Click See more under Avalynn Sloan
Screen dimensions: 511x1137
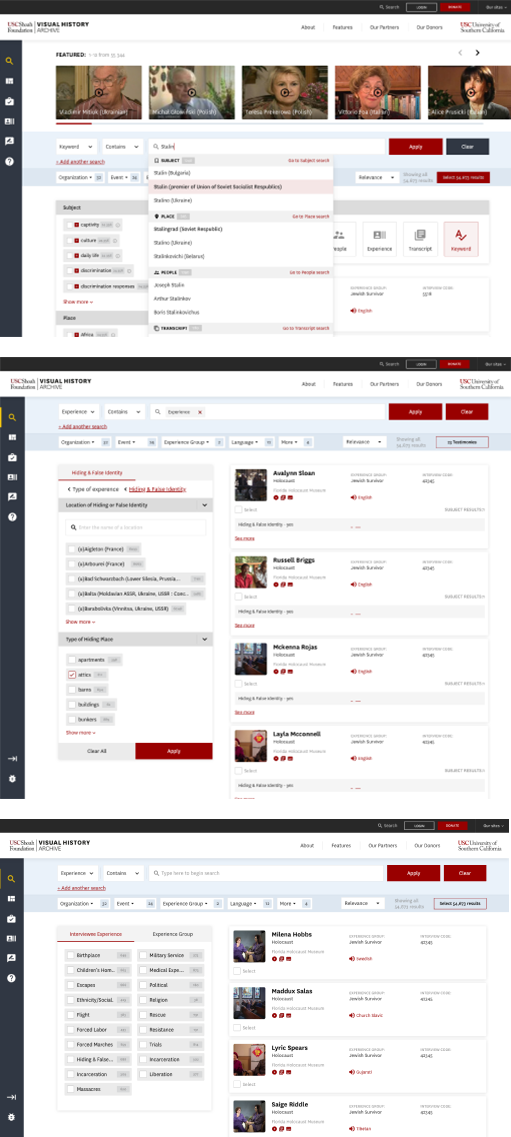pos(244,538)
